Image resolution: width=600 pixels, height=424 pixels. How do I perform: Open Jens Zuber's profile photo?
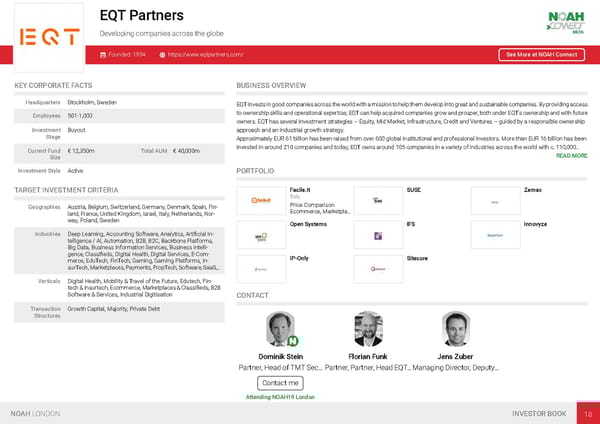(x=457, y=328)
